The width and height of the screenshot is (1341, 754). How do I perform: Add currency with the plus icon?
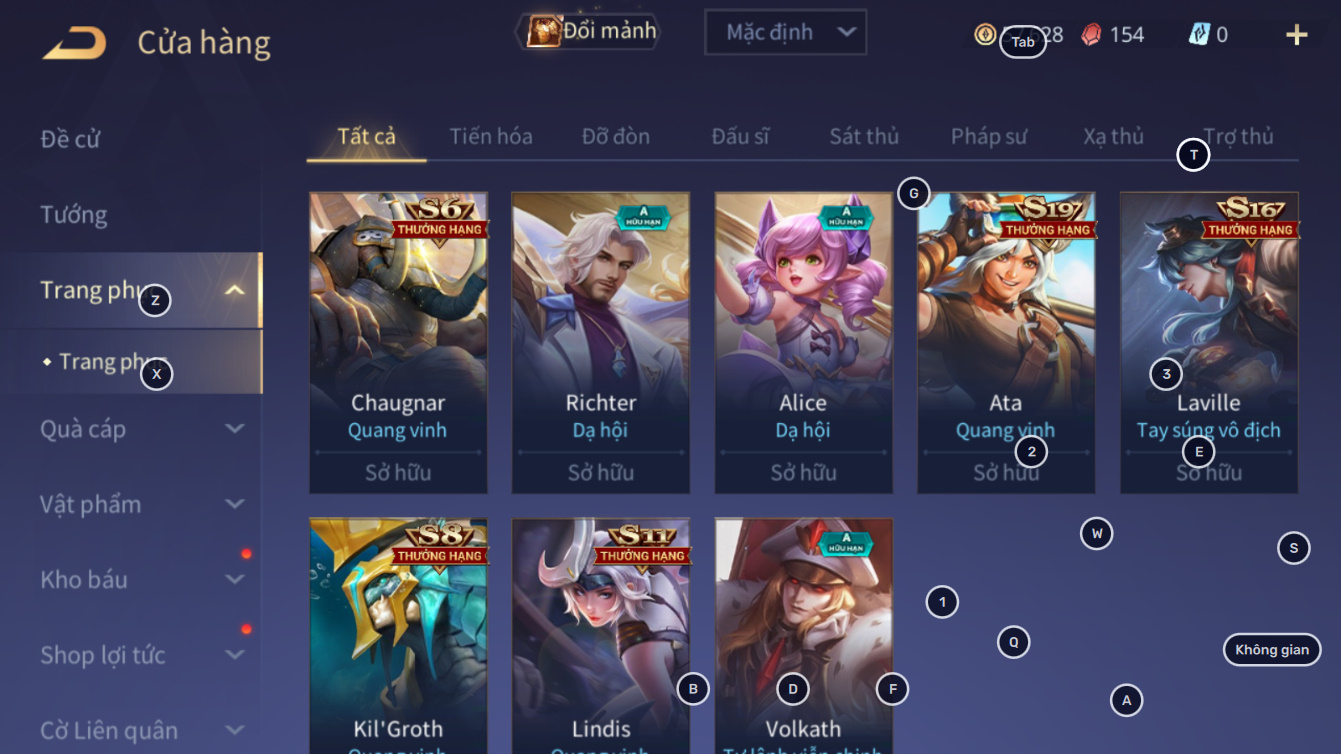coord(1297,35)
